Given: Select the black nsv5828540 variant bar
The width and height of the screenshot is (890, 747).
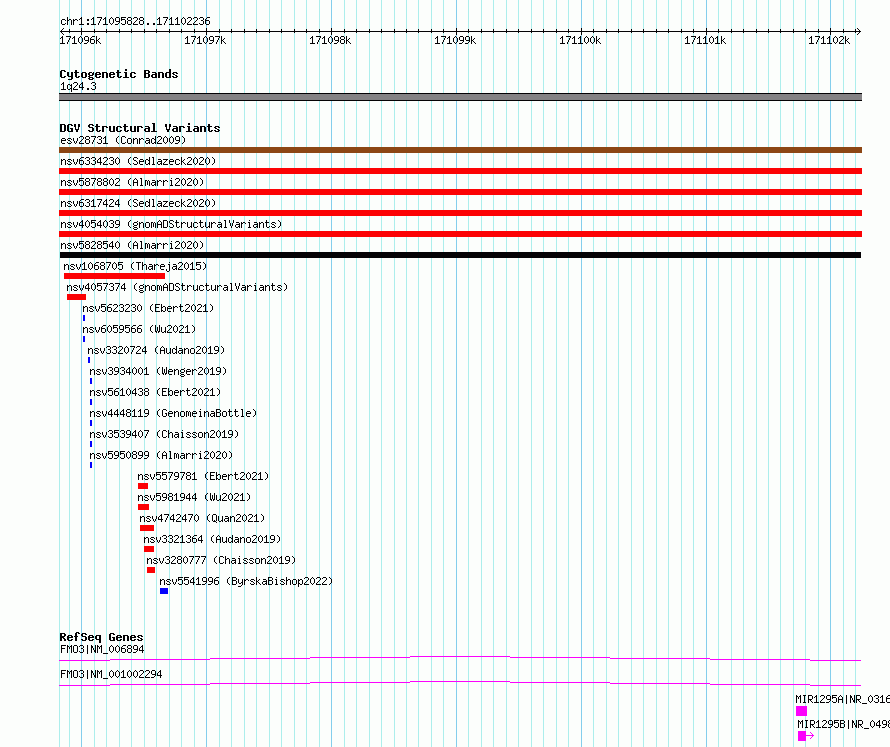Looking at the screenshot, I should pos(460,255).
